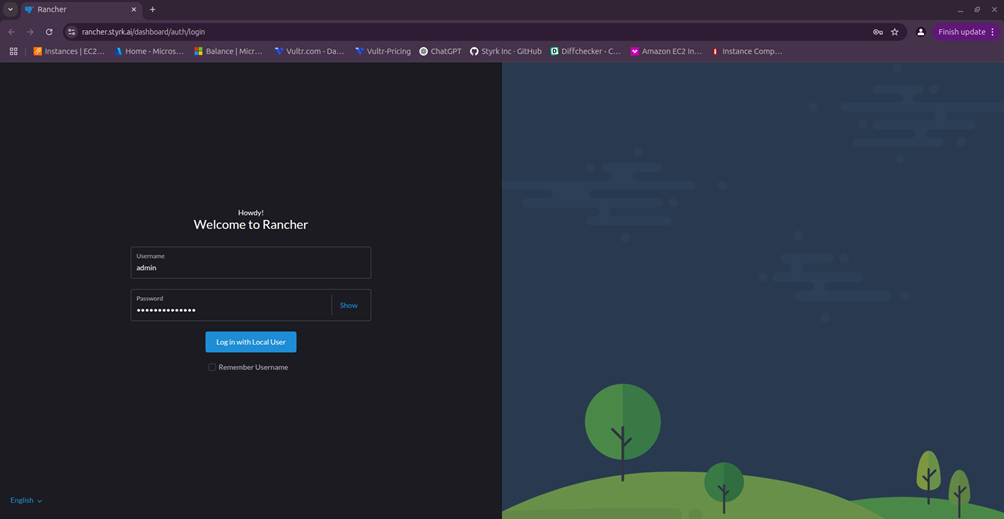Screen dimensions: 1004x519
Task: Open a new tab with the plus button
Action: [152, 10]
